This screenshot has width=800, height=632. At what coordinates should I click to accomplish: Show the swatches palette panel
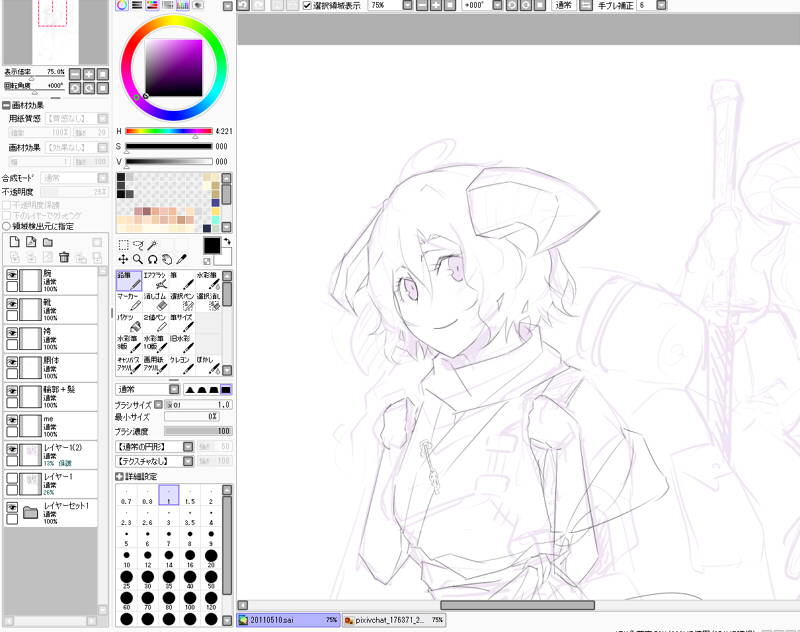(183, 5)
